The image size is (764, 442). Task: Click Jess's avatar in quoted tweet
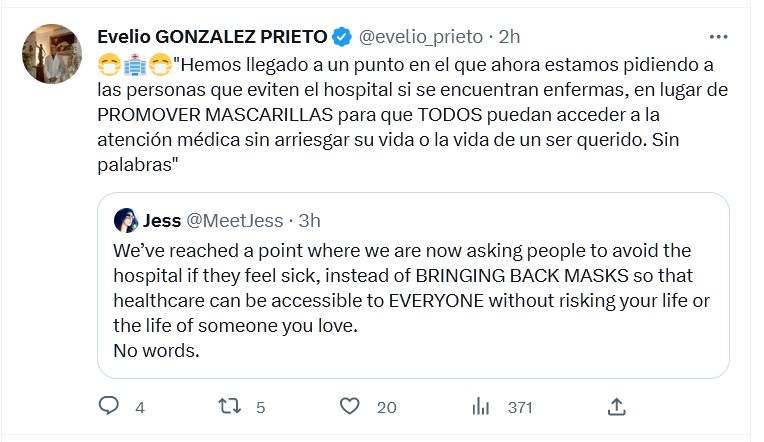(x=126, y=220)
